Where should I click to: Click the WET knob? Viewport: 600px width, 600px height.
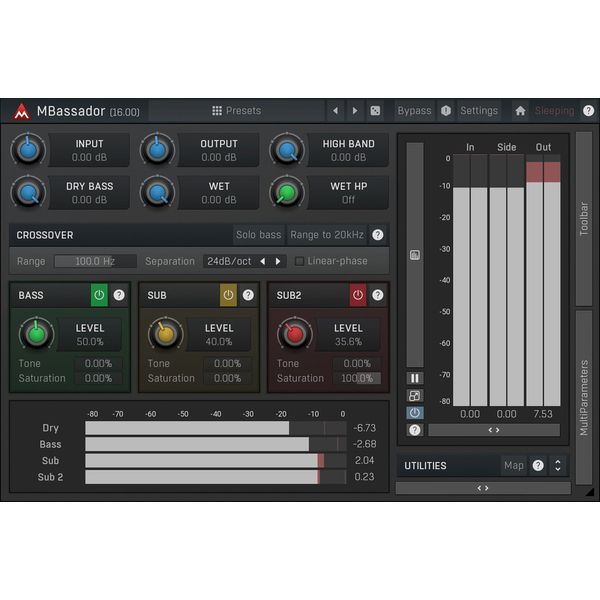[157, 192]
